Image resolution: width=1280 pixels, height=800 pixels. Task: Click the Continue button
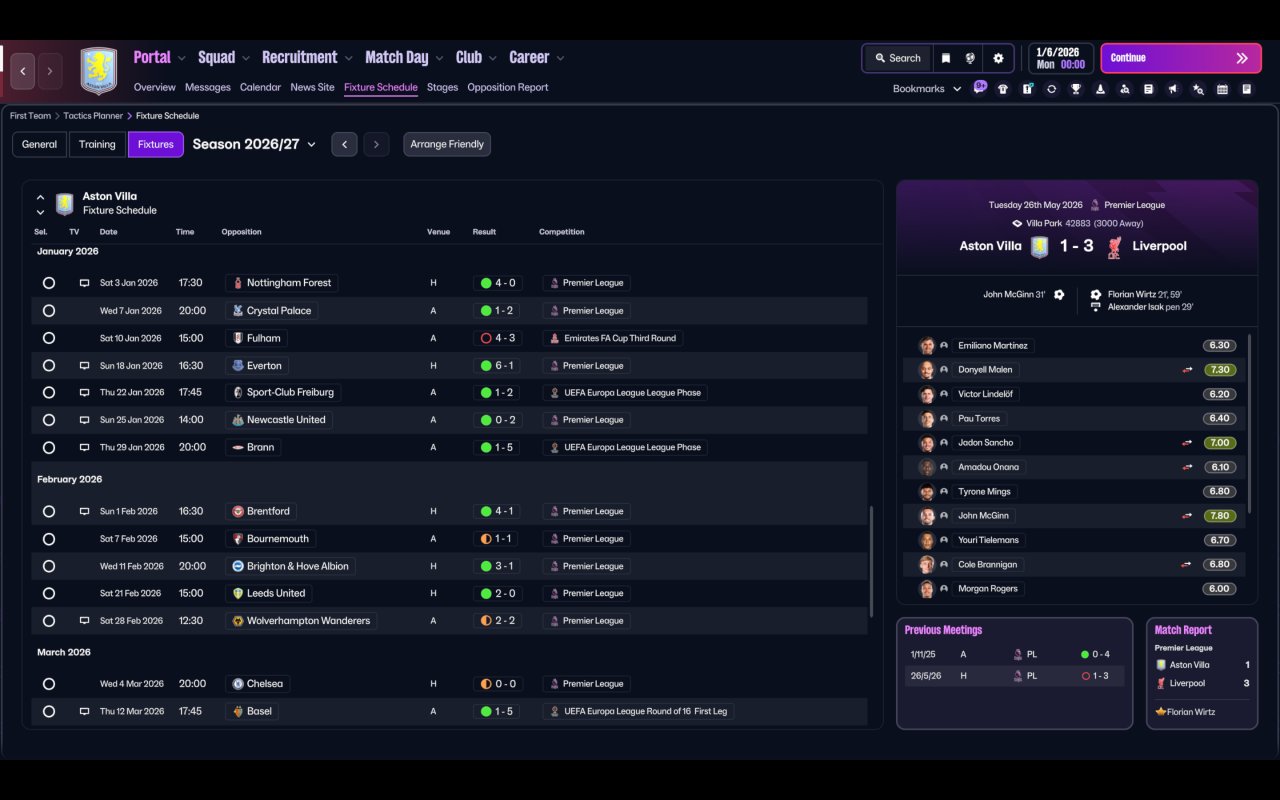coord(1180,58)
